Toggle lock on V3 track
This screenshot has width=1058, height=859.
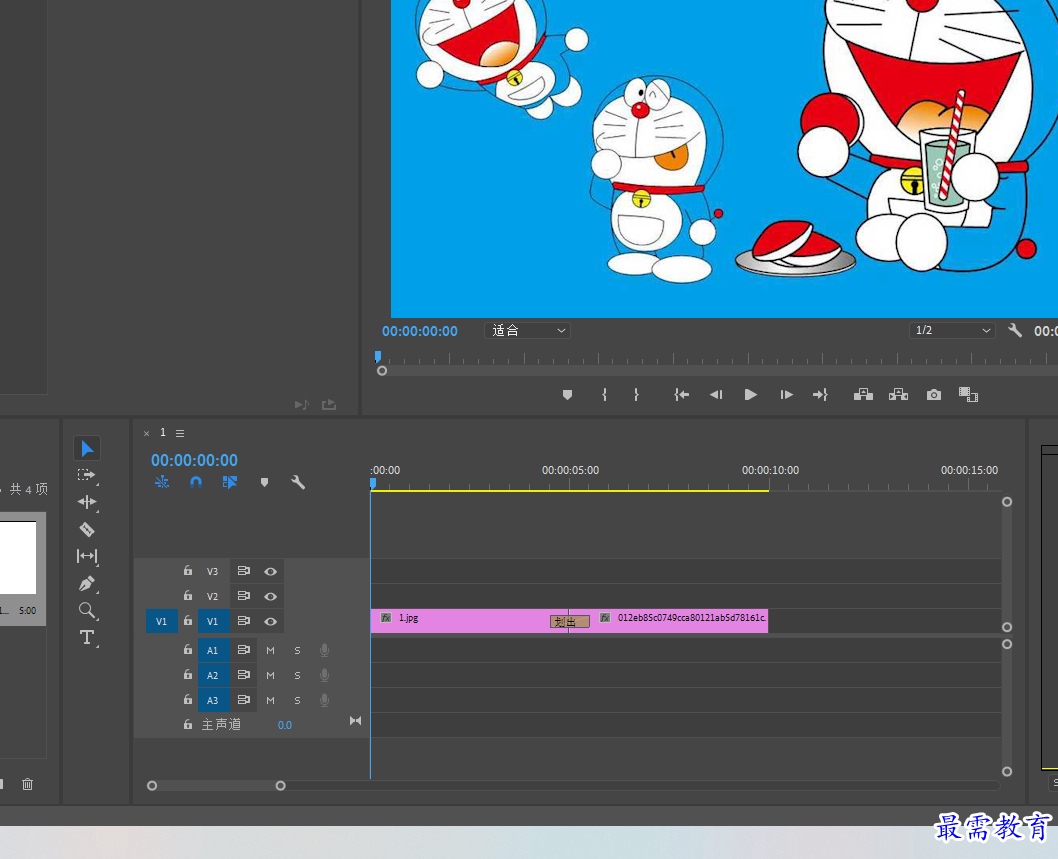188,571
